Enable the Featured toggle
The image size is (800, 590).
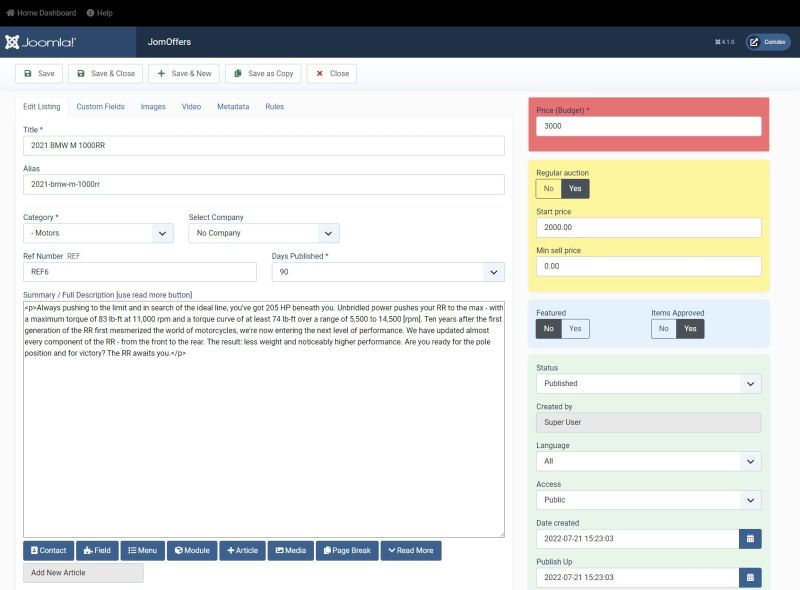click(x=575, y=328)
